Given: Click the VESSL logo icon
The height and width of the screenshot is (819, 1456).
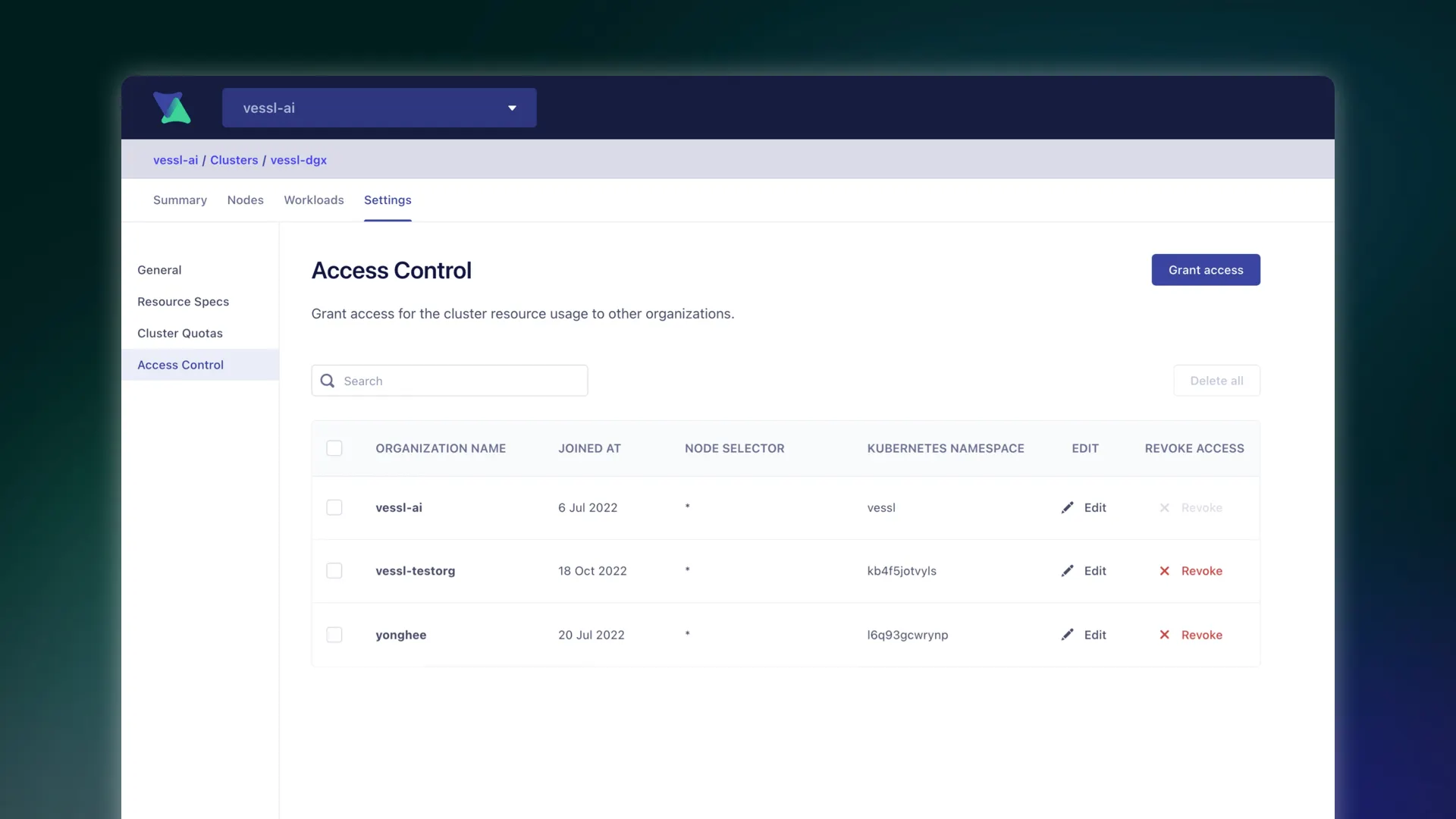Looking at the screenshot, I should [172, 108].
